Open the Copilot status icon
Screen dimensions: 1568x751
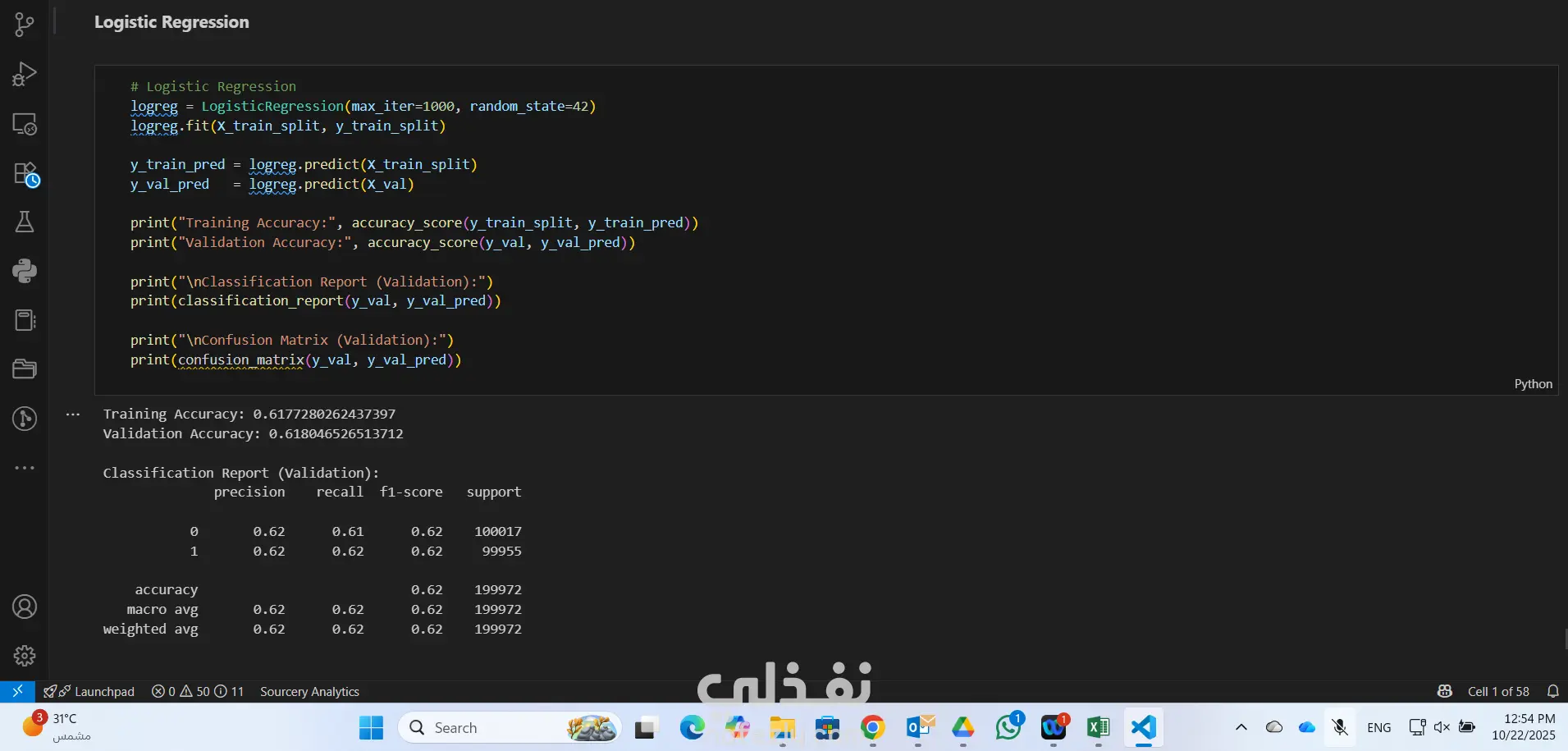click(x=1445, y=691)
